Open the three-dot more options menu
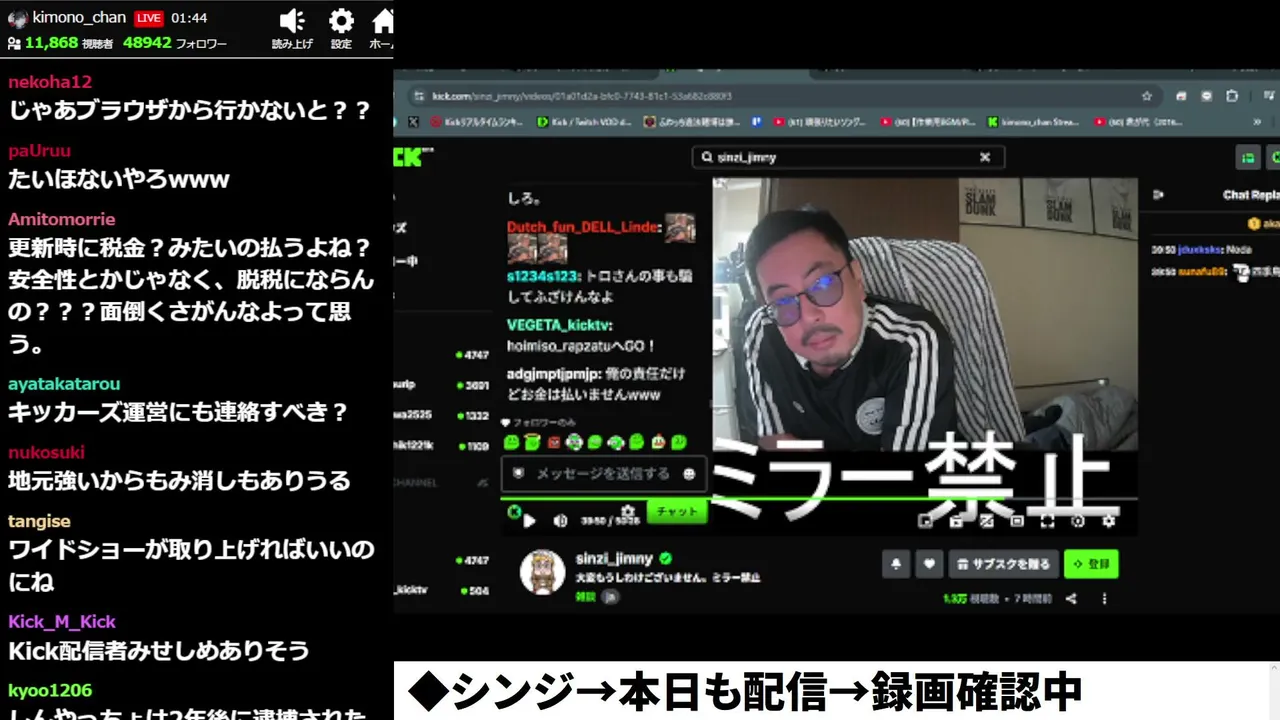 (x=1105, y=599)
